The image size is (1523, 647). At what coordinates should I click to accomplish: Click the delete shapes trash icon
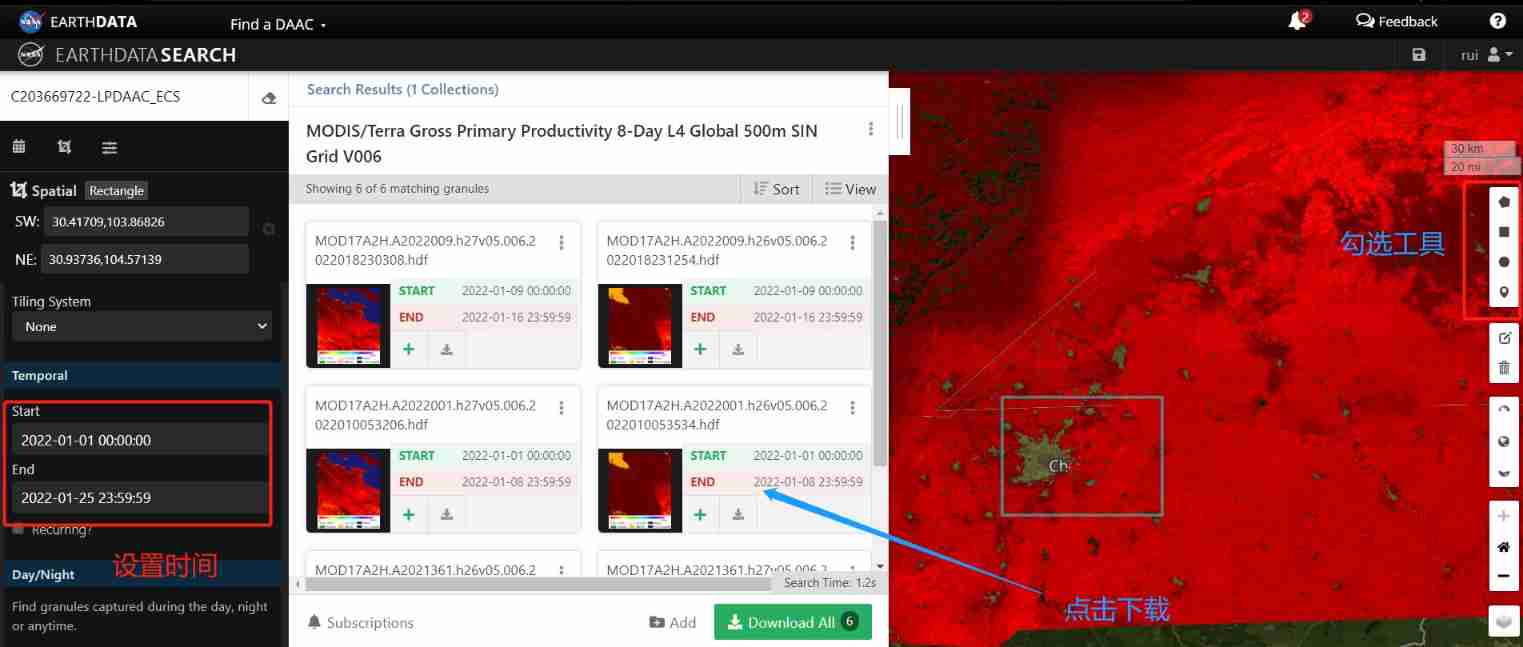click(x=1504, y=369)
